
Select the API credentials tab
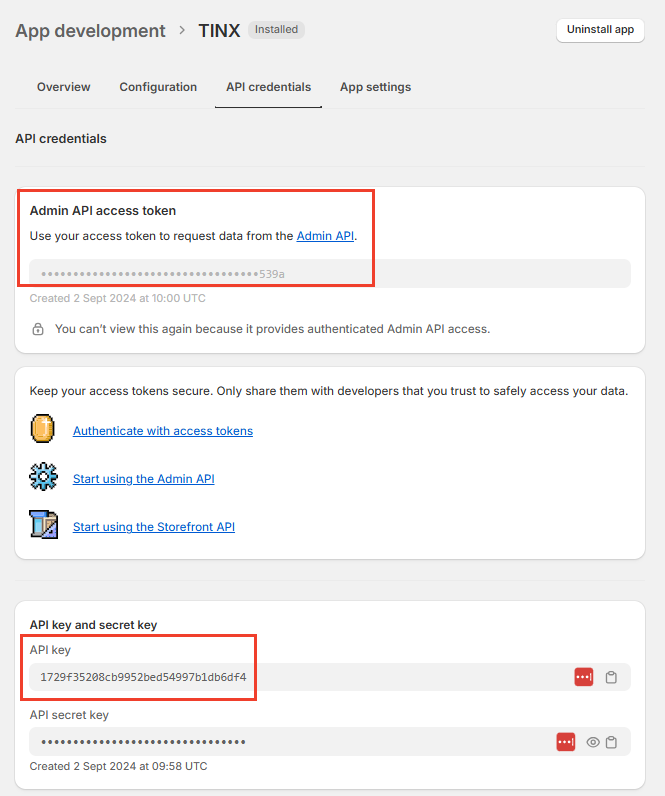point(268,87)
